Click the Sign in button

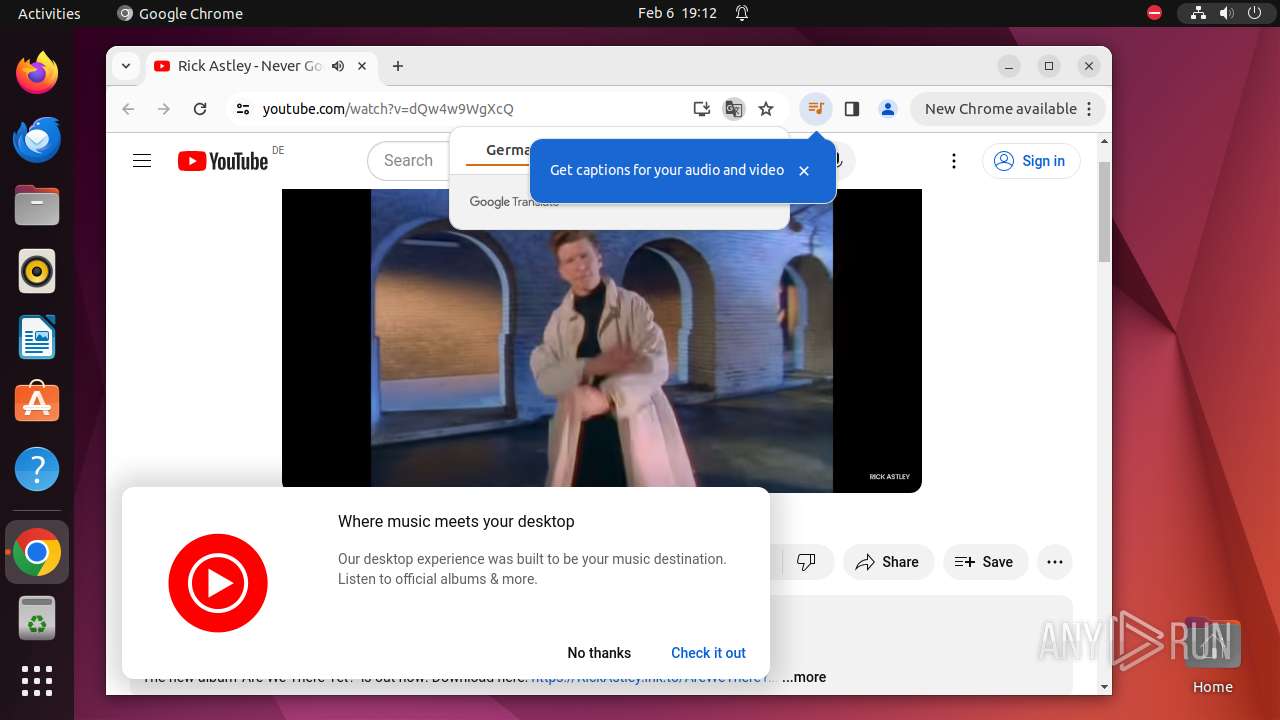[x=1031, y=161]
